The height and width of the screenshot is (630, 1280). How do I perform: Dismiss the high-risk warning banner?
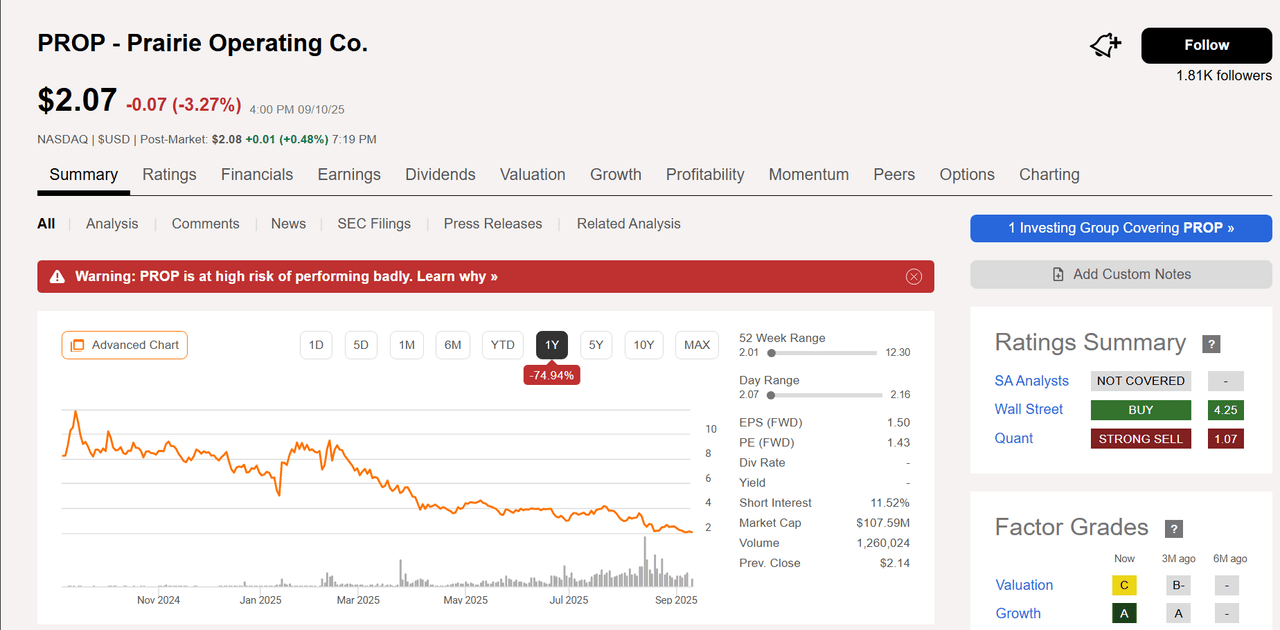(x=913, y=276)
